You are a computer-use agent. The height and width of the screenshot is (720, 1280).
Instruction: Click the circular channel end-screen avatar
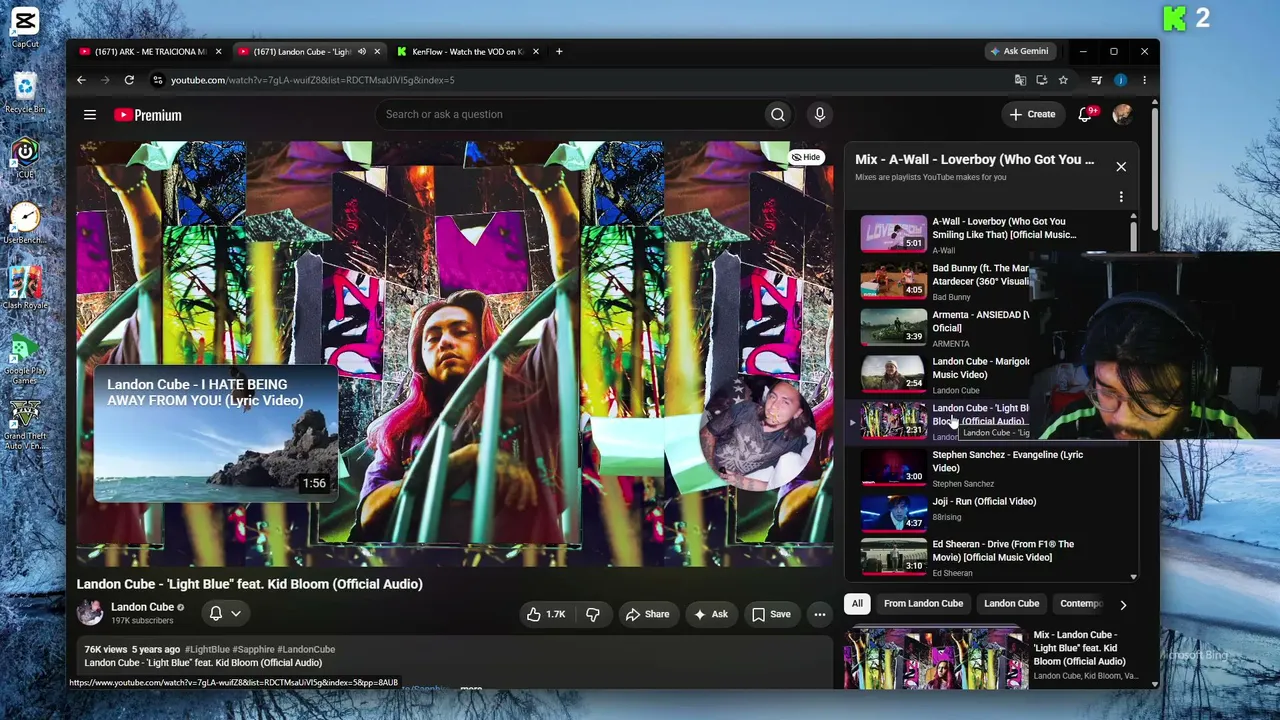click(758, 432)
